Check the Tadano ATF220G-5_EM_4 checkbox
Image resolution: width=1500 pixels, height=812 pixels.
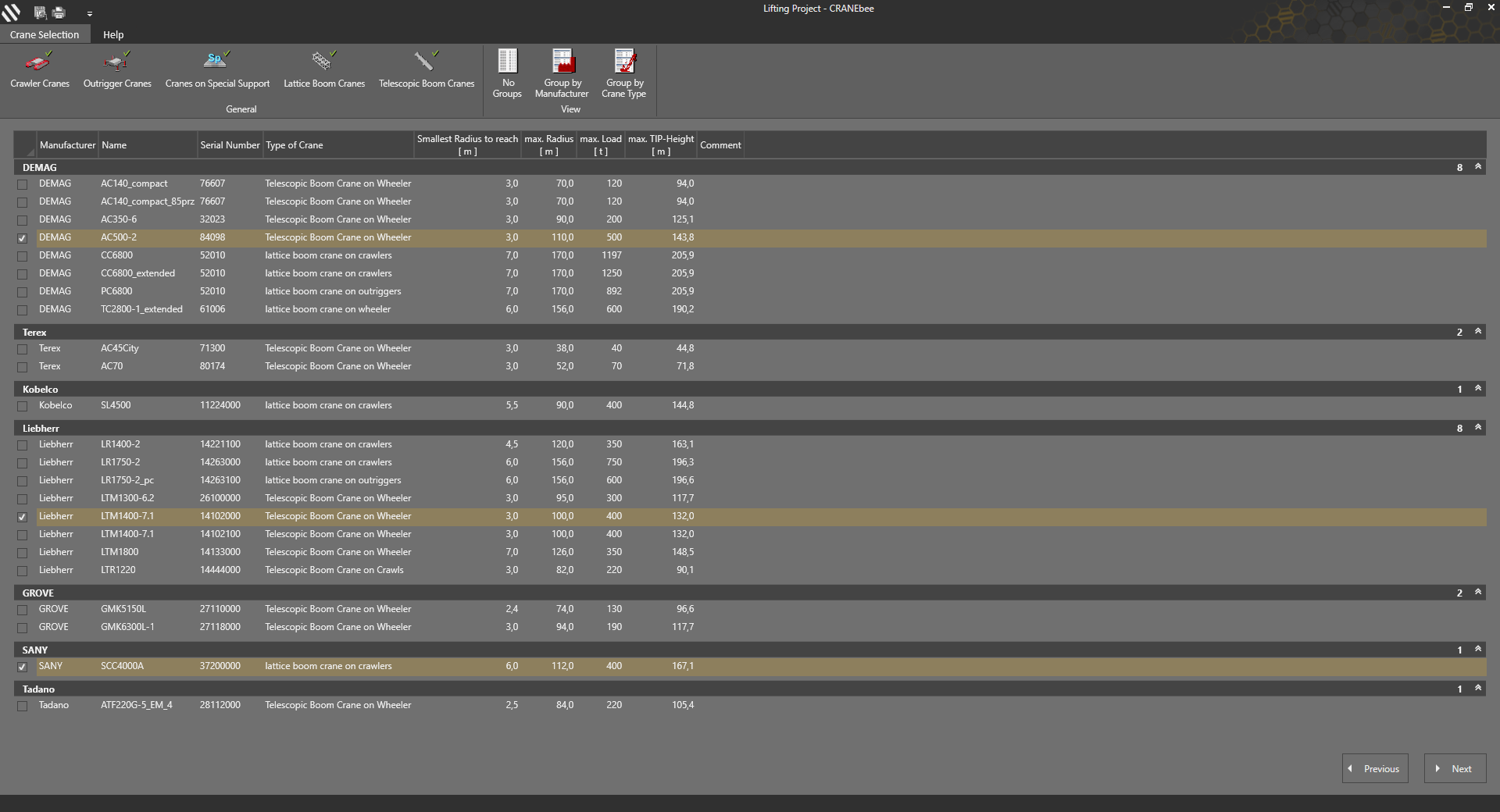click(x=22, y=706)
